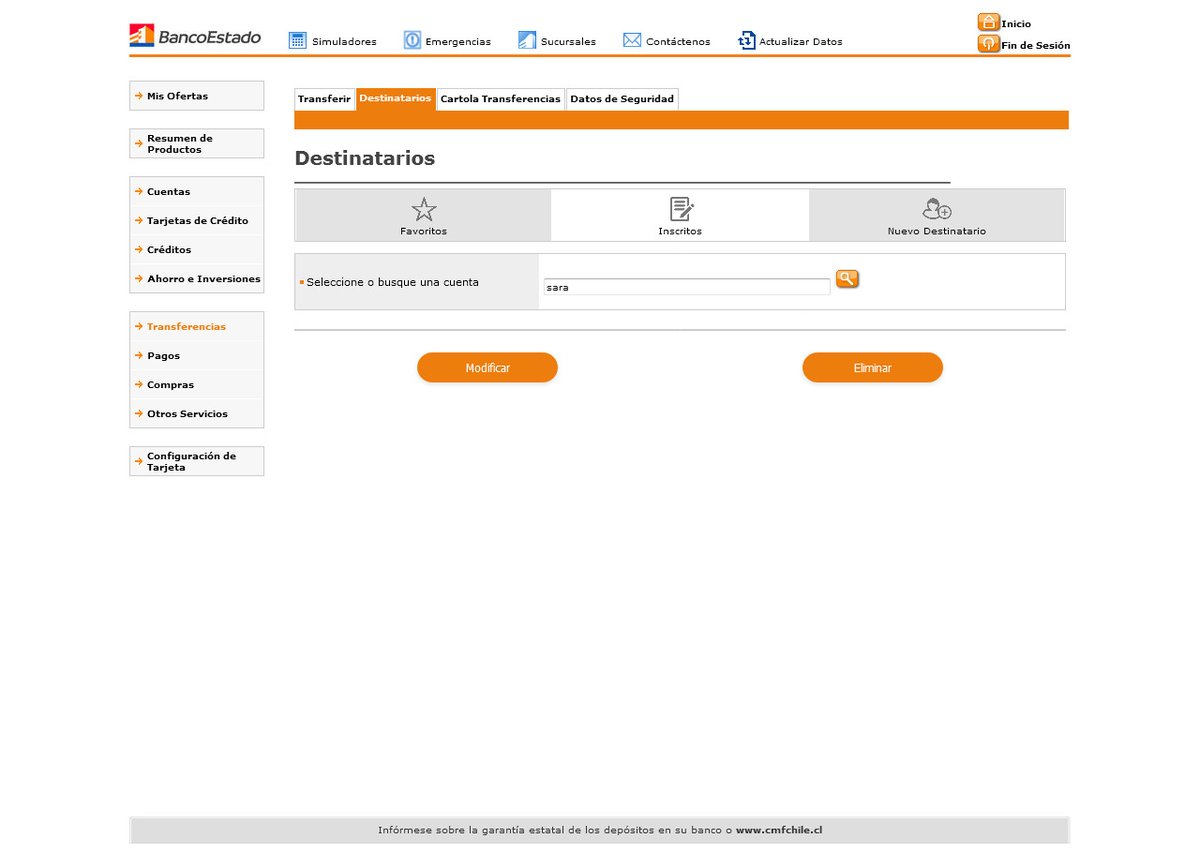
Task: Click the Fin de Sesión text
Action: pyautogui.click(x=1036, y=46)
